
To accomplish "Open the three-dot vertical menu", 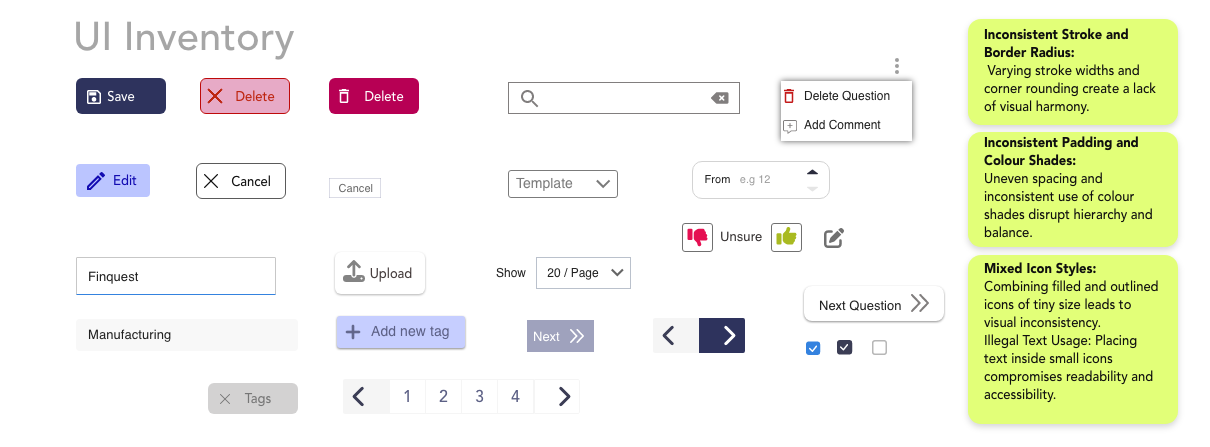I will pos(897,66).
